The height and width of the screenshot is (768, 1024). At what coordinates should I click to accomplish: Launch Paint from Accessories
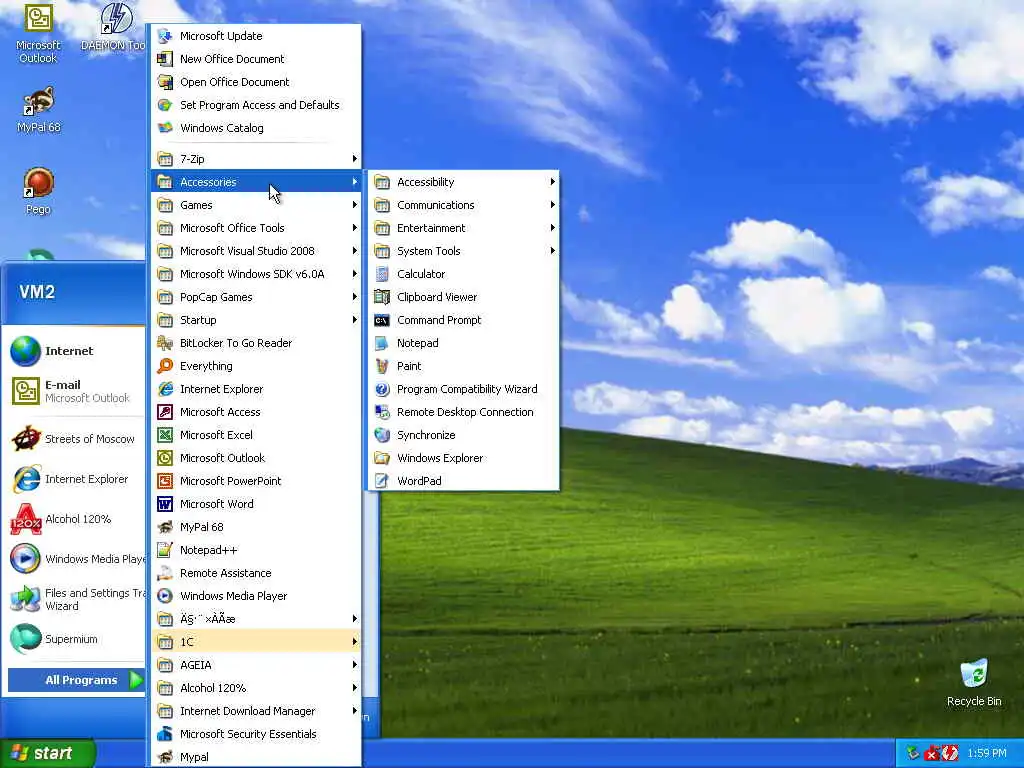(x=464, y=366)
